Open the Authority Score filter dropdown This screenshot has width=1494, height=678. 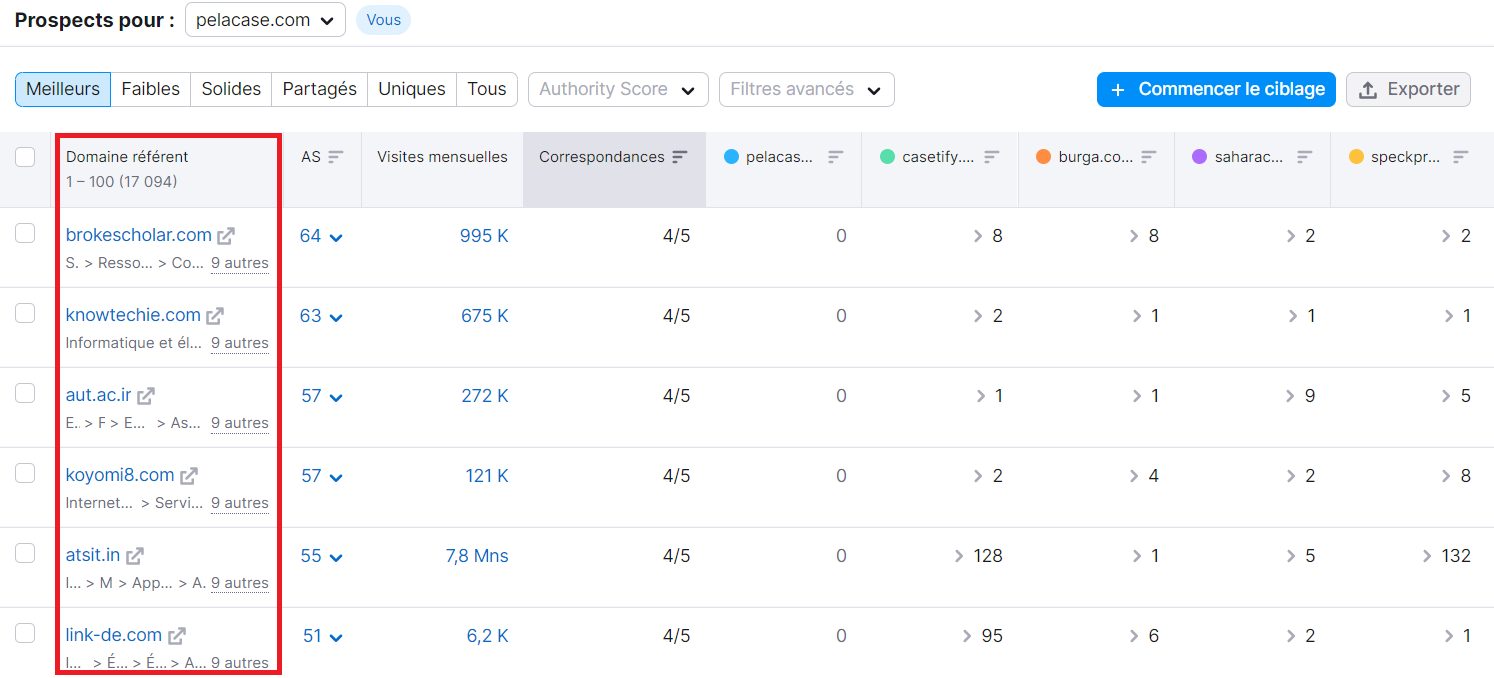pyautogui.click(x=617, y=89)
